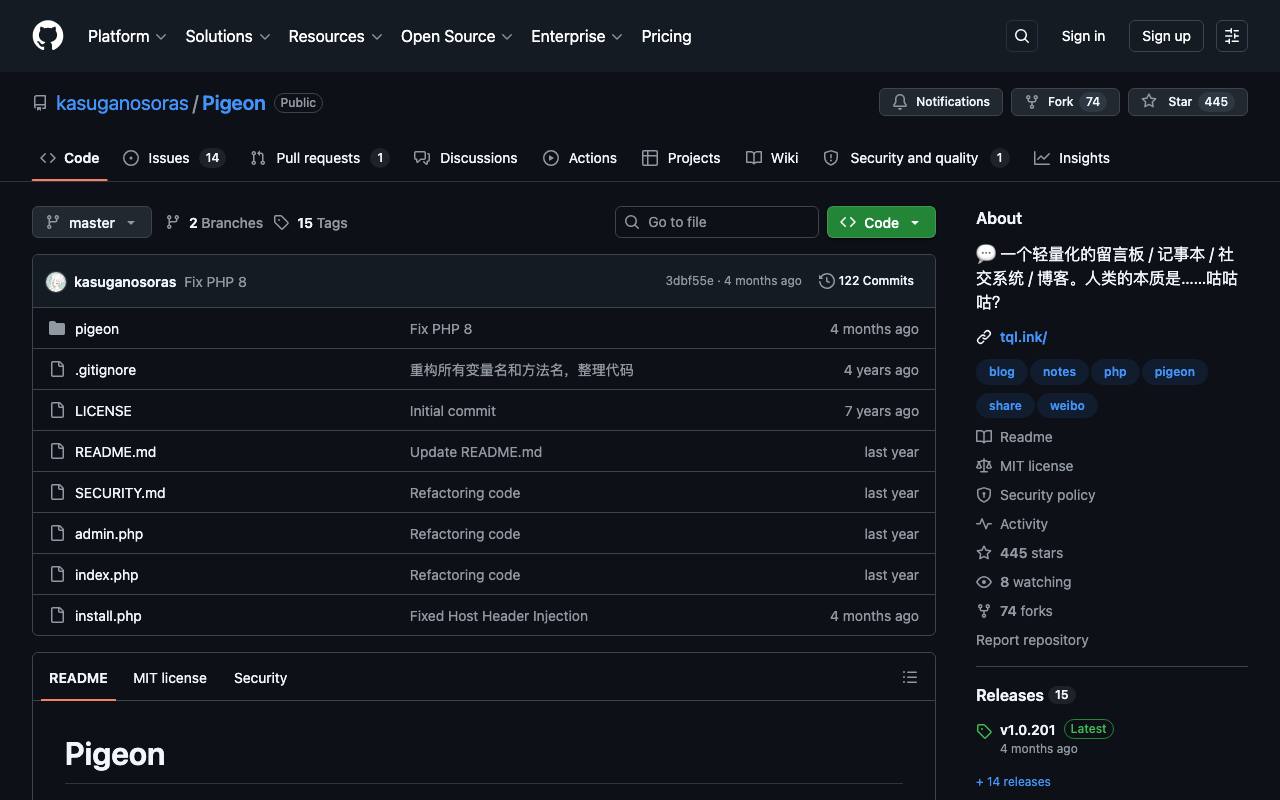Open the Security and quality tab
The width and height of the screenshot is (1280, 800).
point(916,158)
